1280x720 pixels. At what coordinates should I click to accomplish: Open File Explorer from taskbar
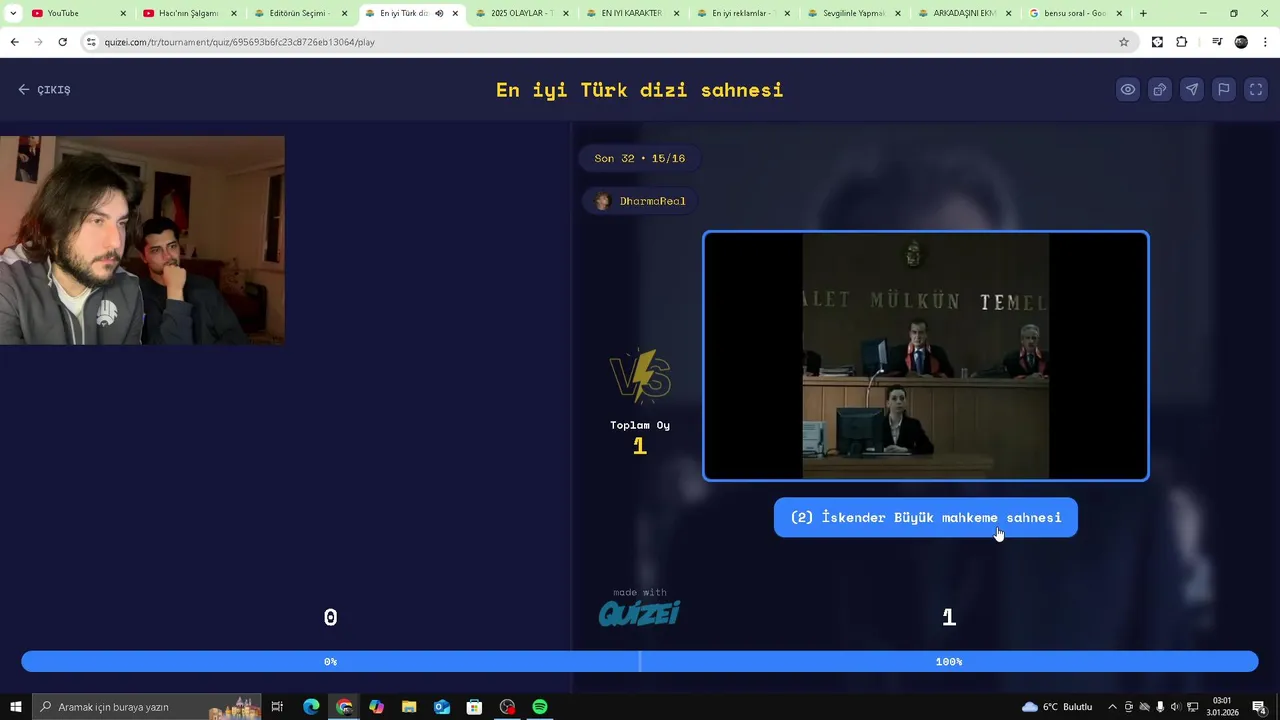point(409,707)
